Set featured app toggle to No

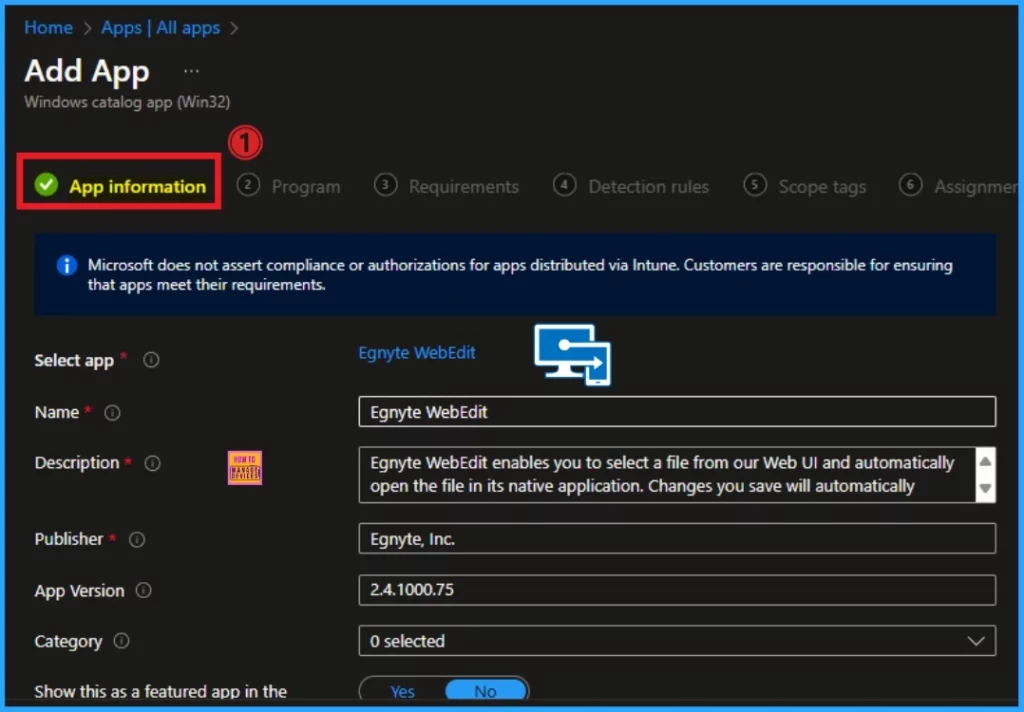(x=485, y=691)
